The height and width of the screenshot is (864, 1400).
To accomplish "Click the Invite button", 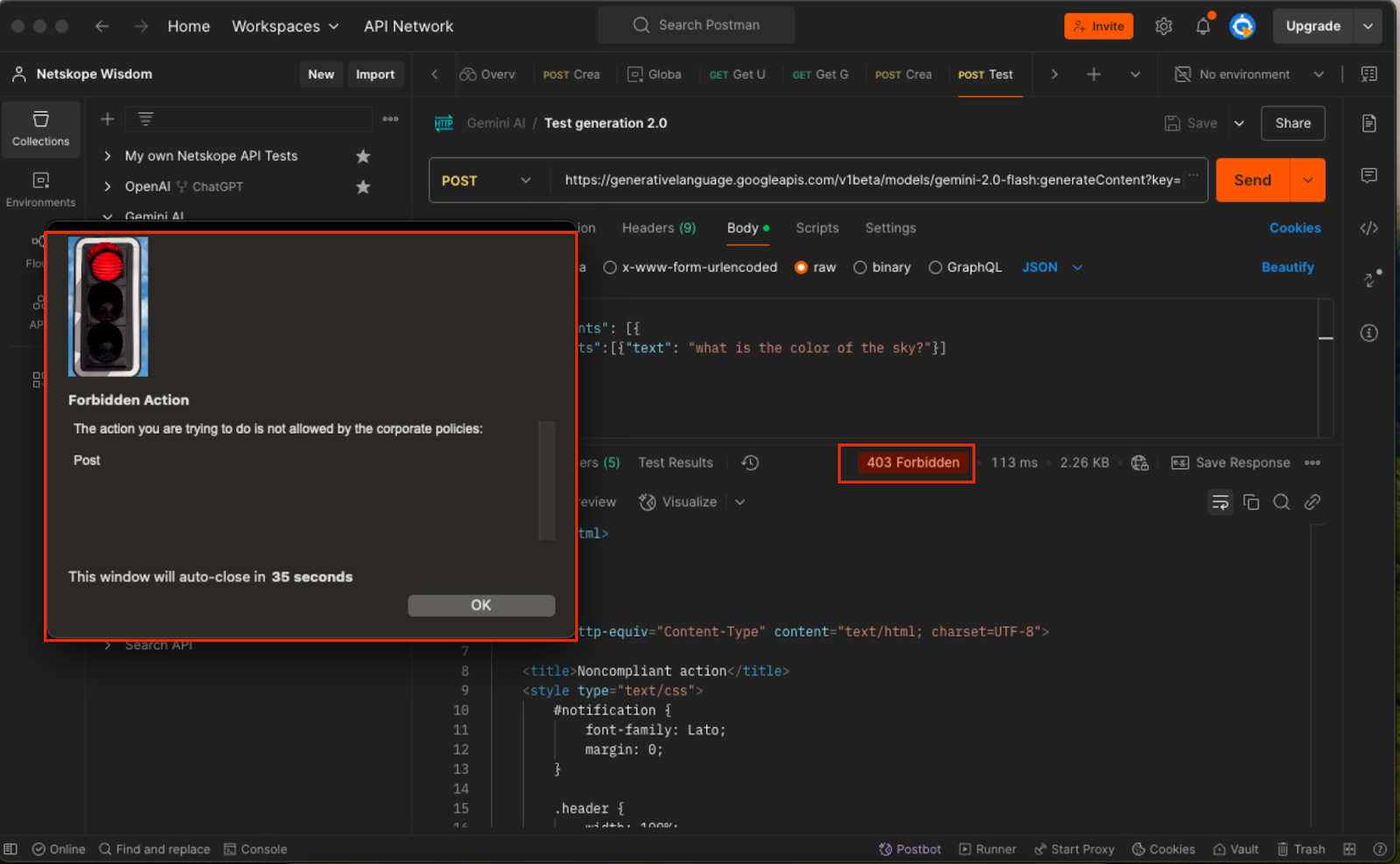I will pyautogui.click(x=1099, y=26).
